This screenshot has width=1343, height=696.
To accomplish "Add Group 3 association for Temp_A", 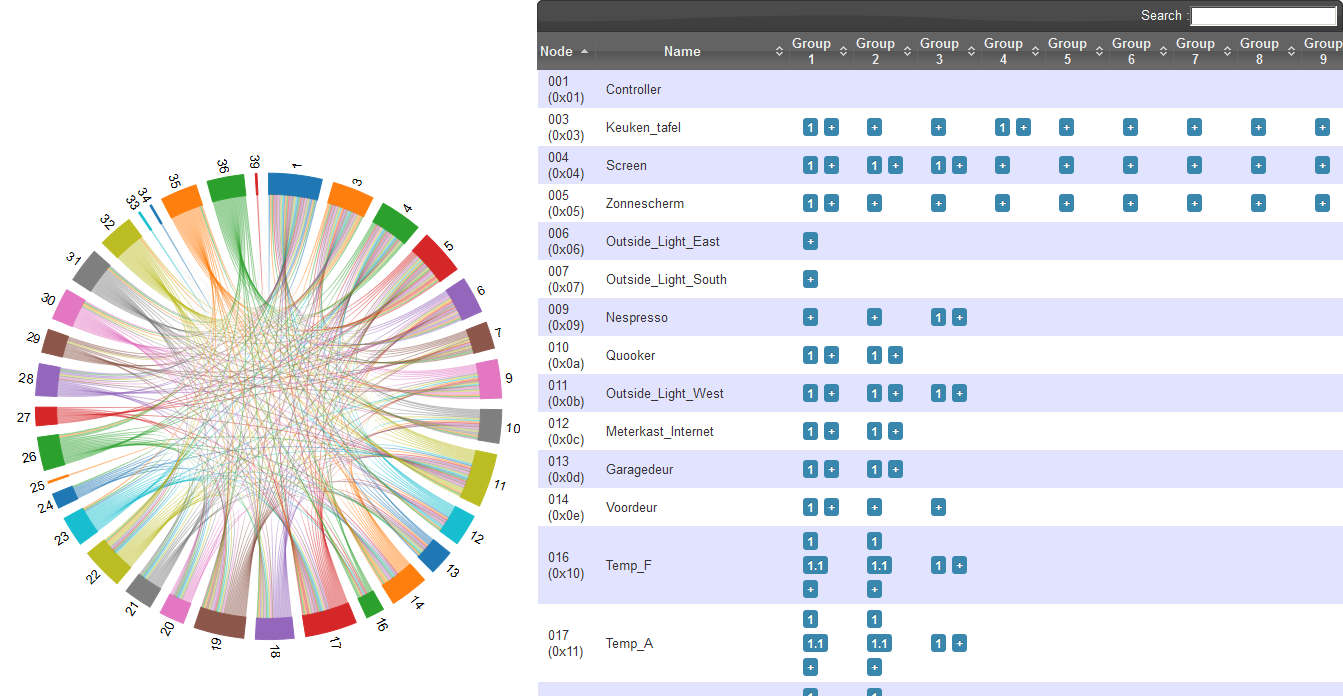I will click(959, 643).
